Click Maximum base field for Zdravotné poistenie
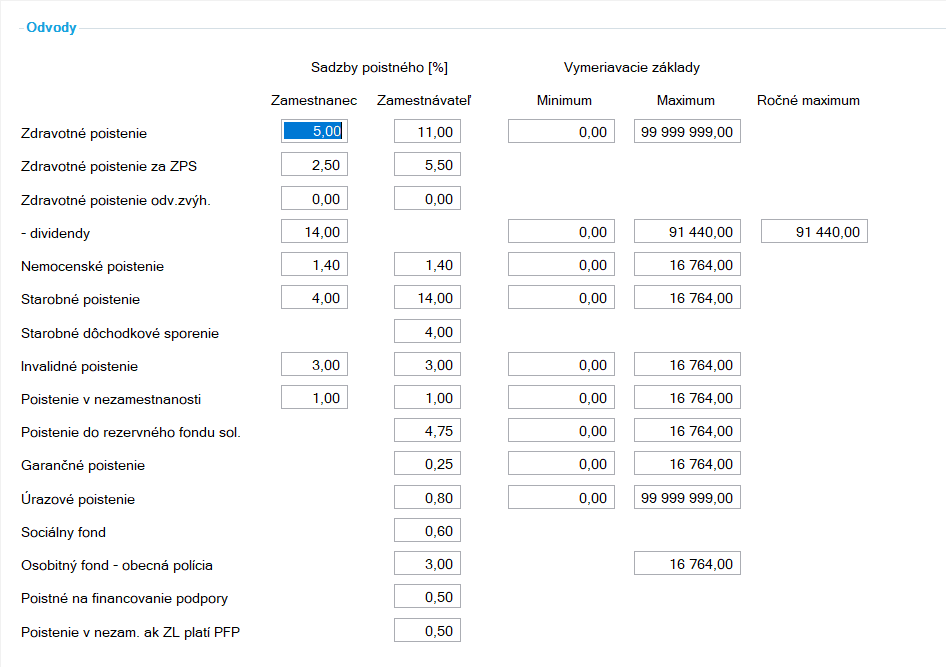The height and width of the screenshot is (667, 946). click(687, 131)
